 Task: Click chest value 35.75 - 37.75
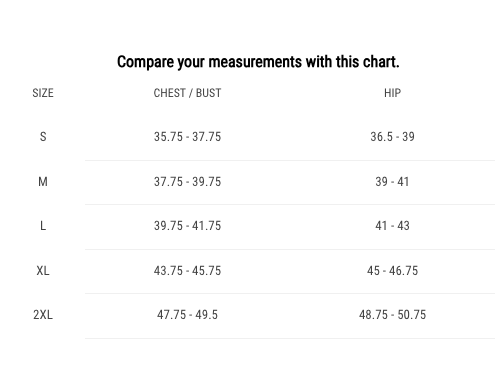187,137
